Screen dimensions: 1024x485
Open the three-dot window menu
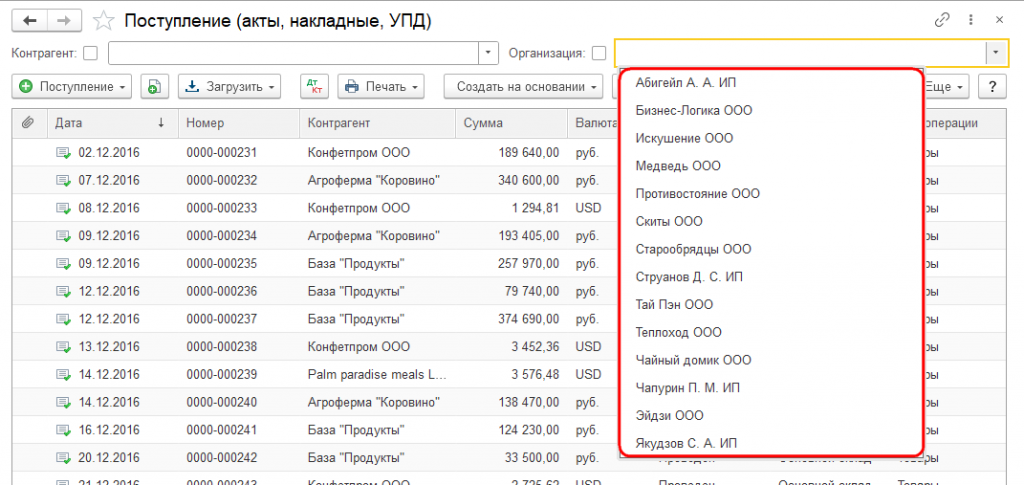(971, 20)
